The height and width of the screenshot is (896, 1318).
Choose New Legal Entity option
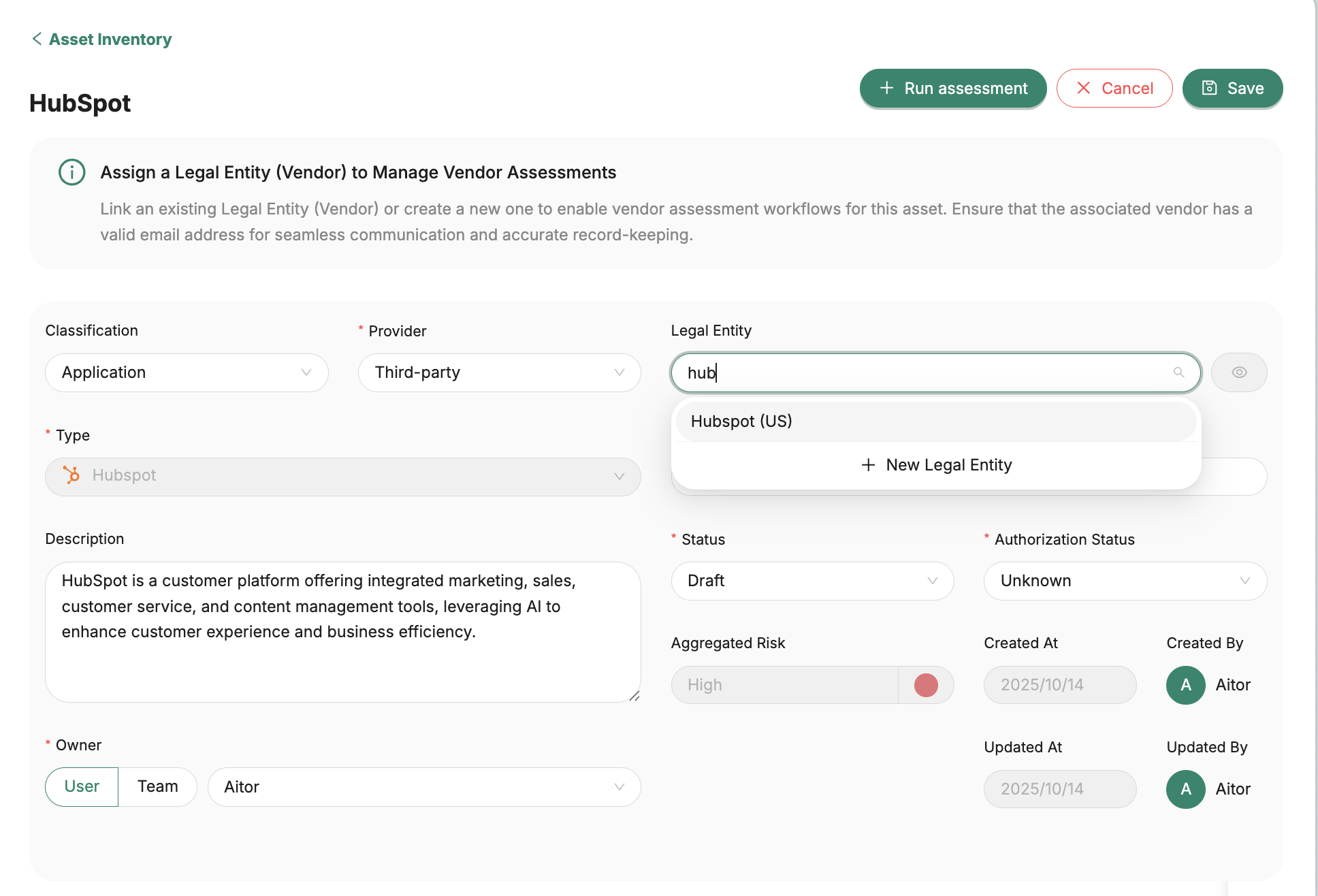(935, 465)
